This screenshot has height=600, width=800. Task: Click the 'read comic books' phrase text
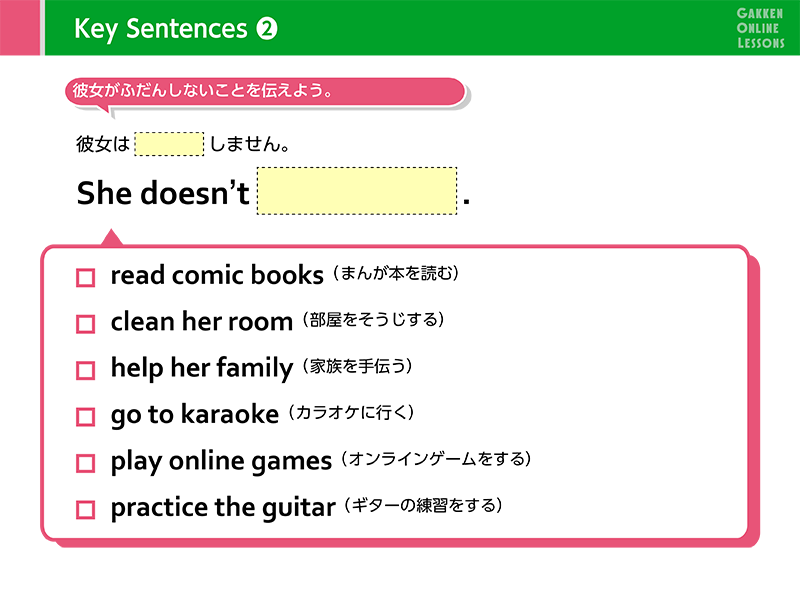click(217, 275)
